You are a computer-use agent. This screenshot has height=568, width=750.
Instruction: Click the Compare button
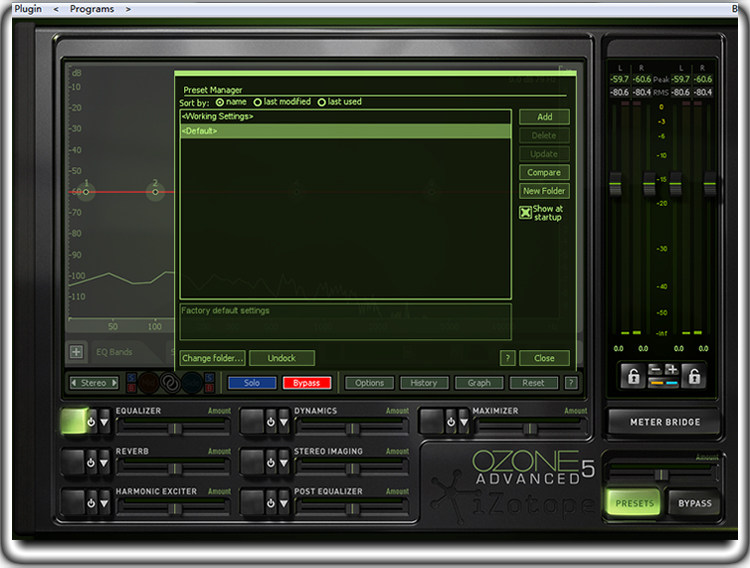coord(544,172)
